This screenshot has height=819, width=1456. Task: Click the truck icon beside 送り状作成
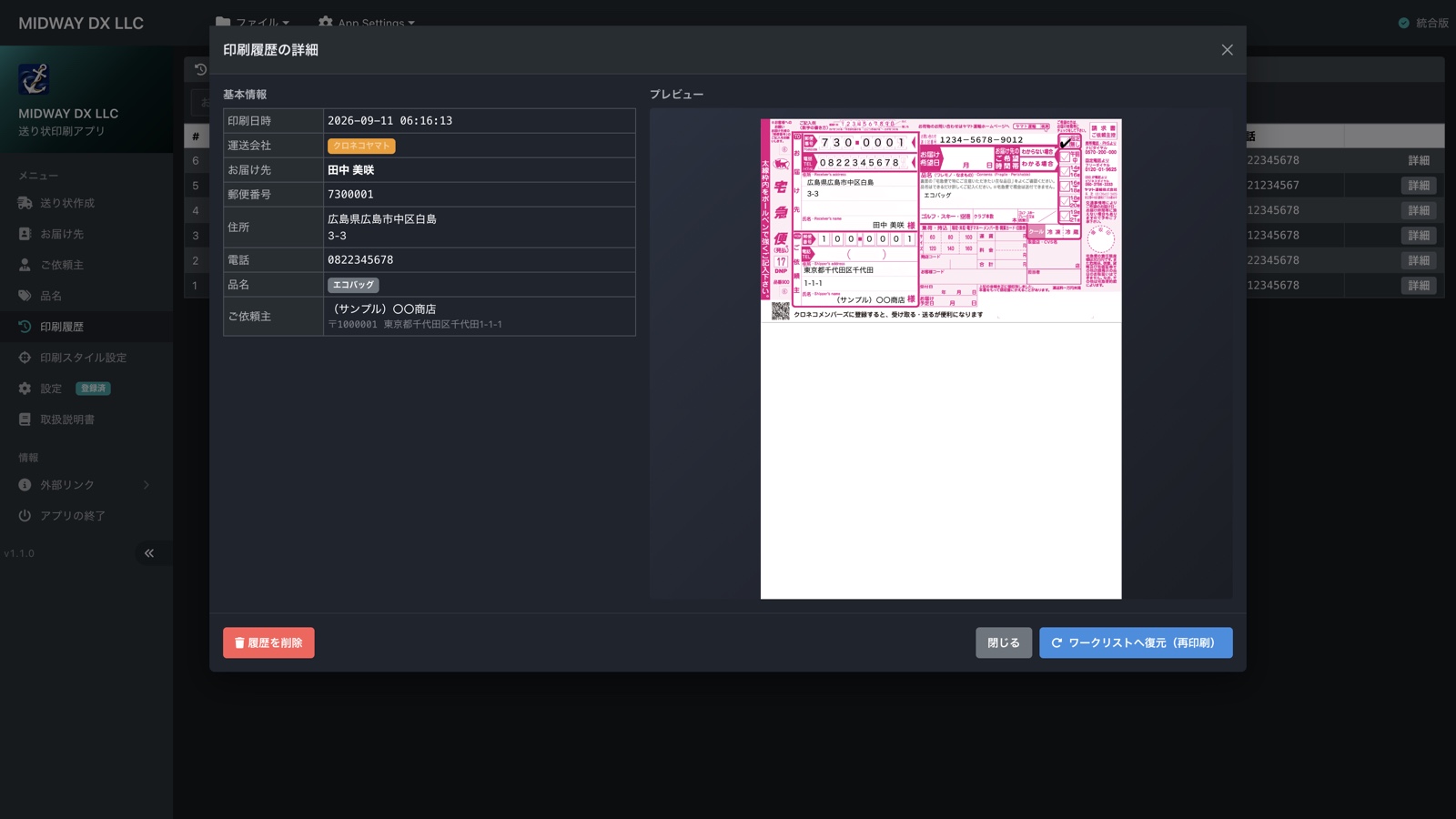[x=25, y=203]
